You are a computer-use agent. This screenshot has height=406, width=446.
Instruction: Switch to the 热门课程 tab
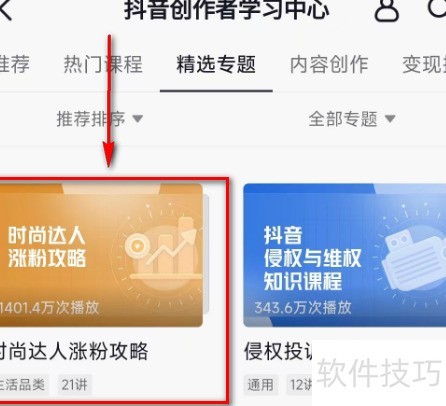[103, 64]
